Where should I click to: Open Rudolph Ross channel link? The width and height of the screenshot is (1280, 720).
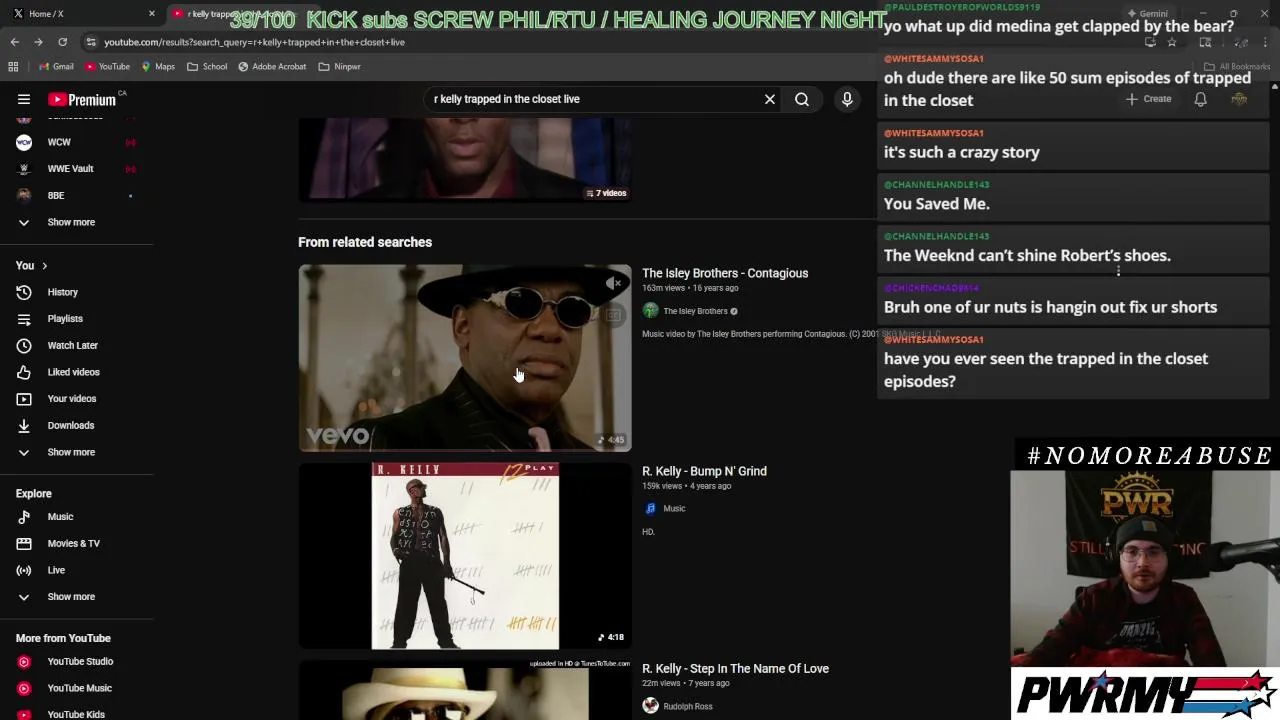(688, 706)
